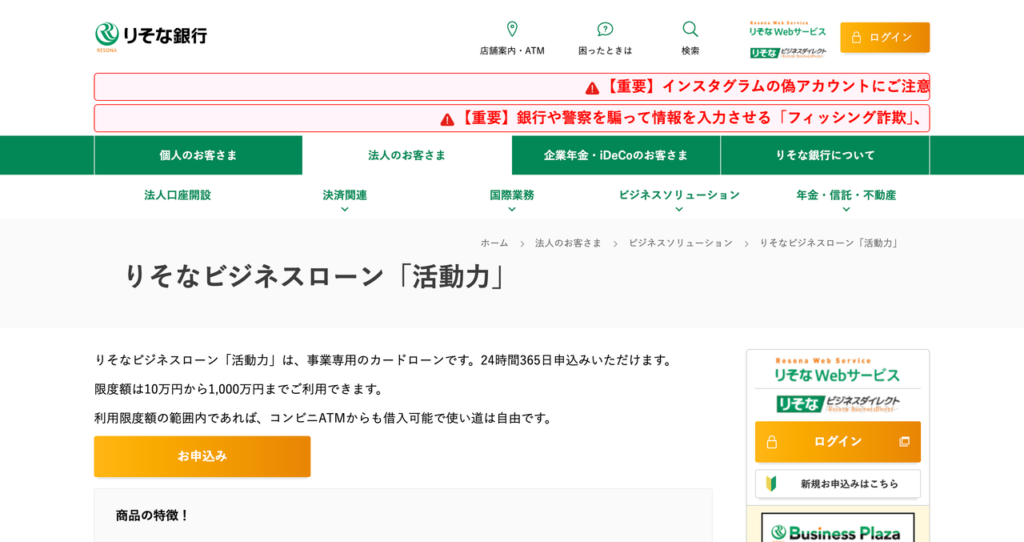
Task: Click the sidebar ログイン button
Action: pyautogui.click(x=838, y=442)
